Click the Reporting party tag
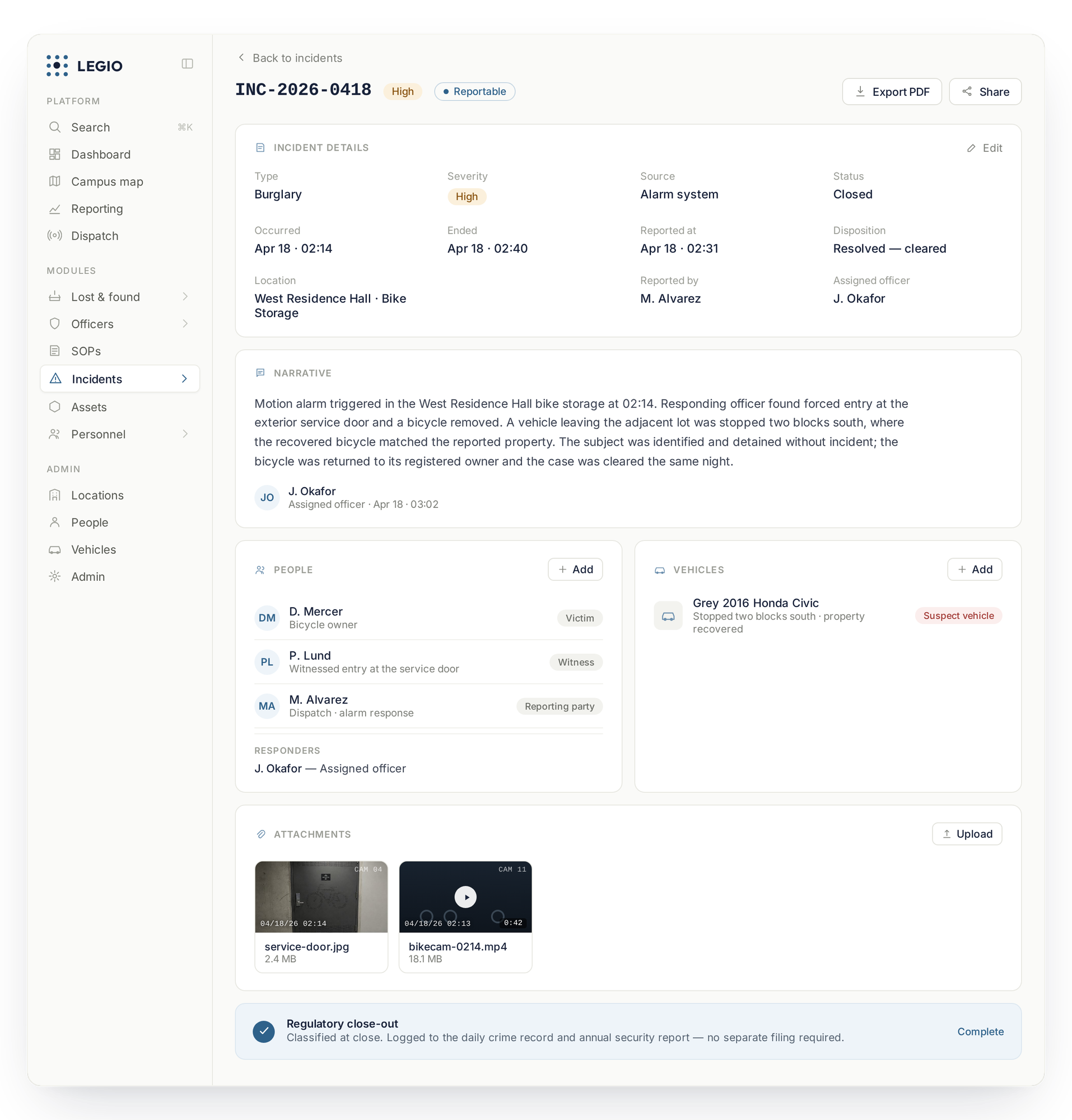Viewport: 1072px width, 1120px height. [x=560, y=706]
